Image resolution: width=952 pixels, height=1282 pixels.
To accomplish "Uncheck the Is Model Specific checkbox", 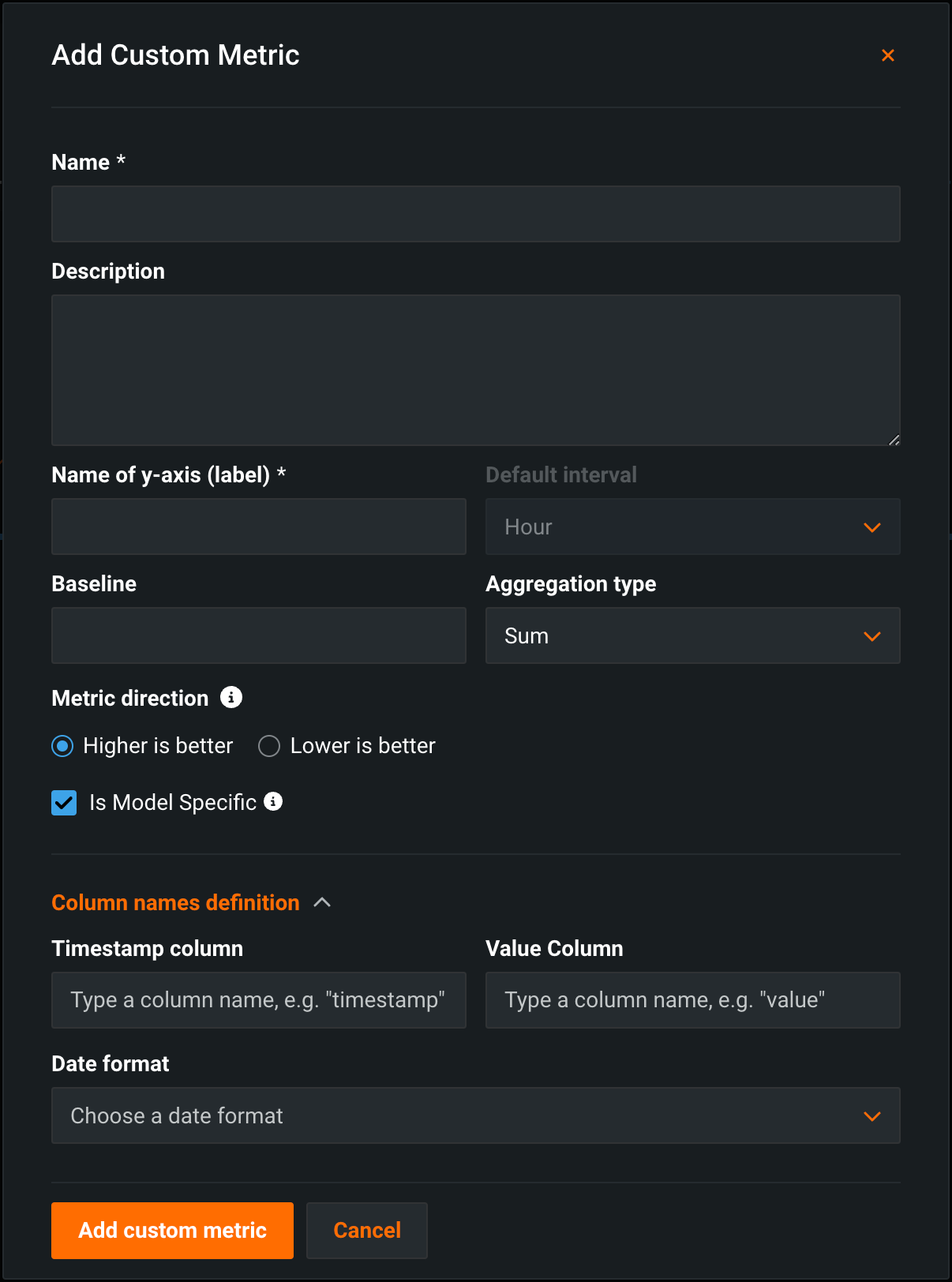I will click(x=64, y=803).
